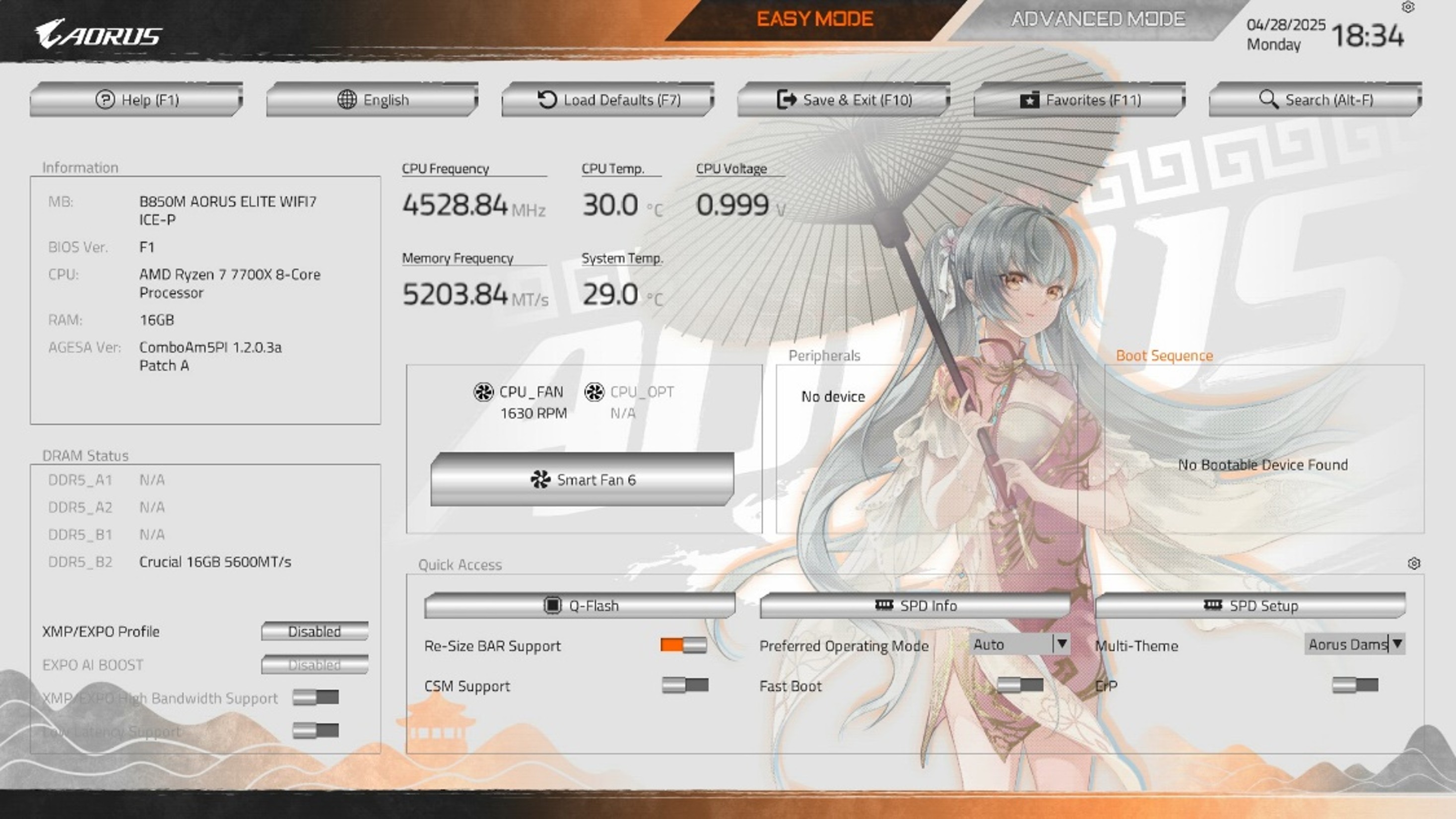Click the Favorites star folder icon
This screenshot has height=819, width=1456.
[1029, 100]
